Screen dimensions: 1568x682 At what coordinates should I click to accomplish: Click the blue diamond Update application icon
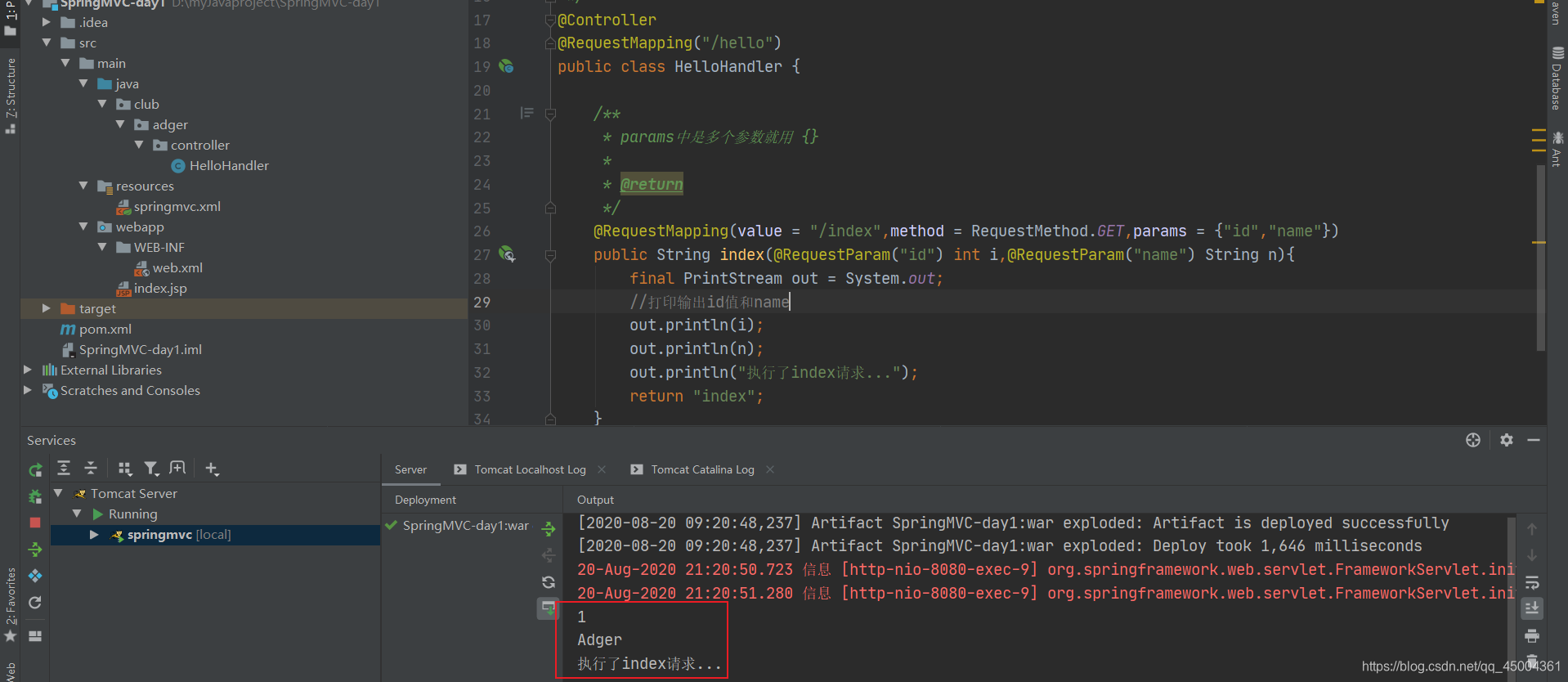tap(35, 576)
